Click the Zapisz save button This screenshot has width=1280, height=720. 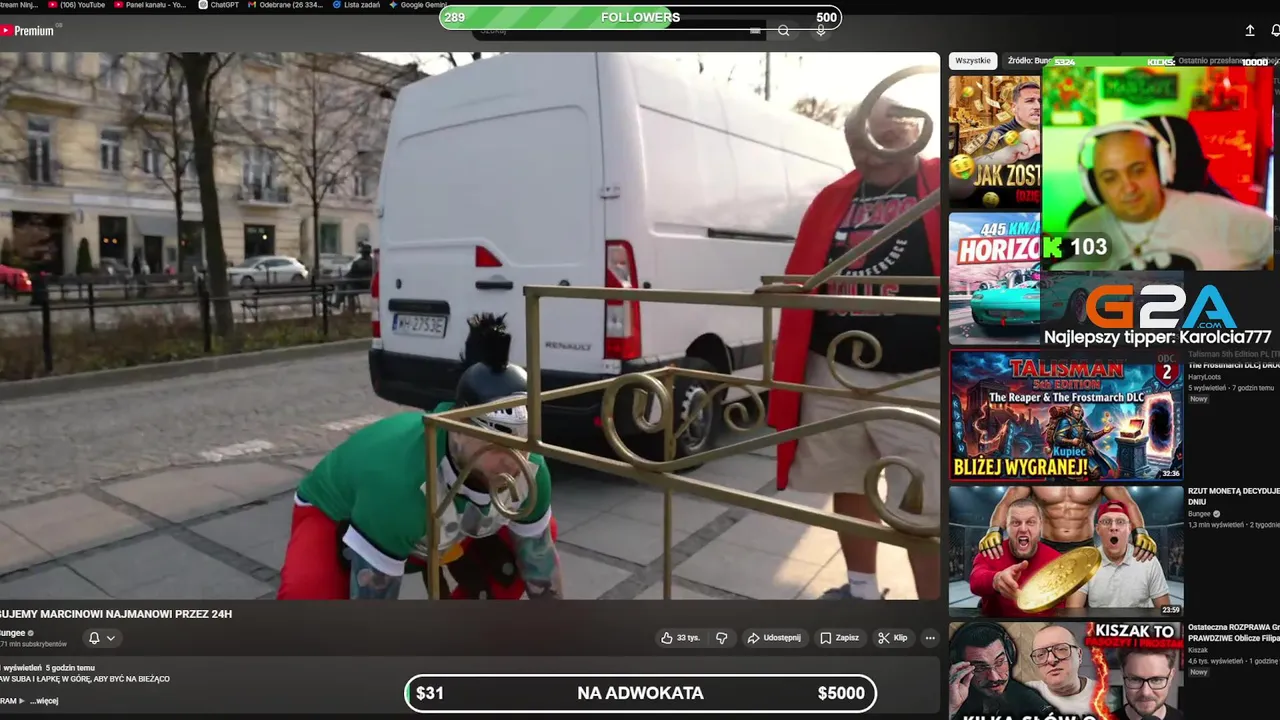coord(839,638)
